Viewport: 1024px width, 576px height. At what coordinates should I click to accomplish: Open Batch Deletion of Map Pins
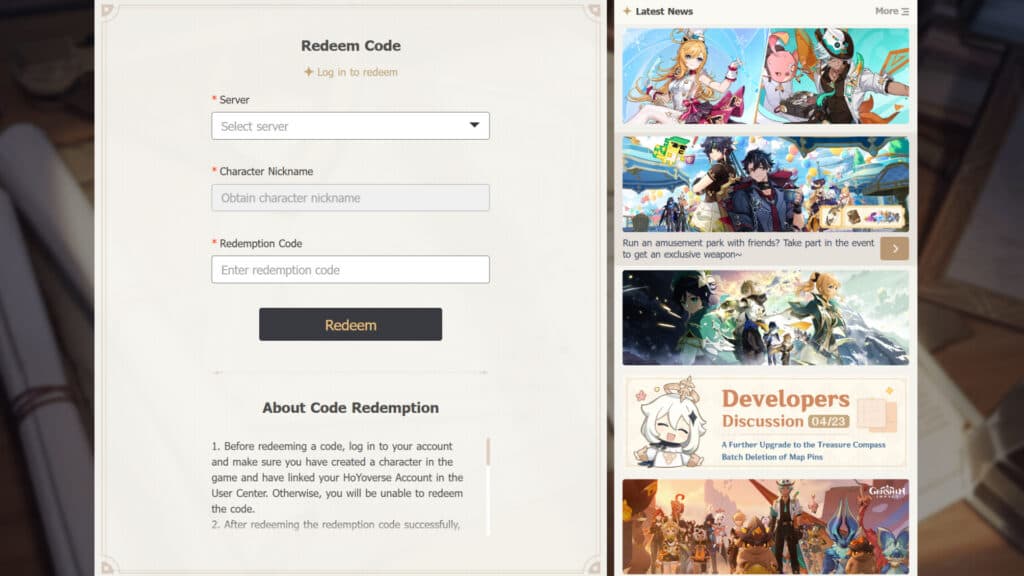click(x=771, y=458)
